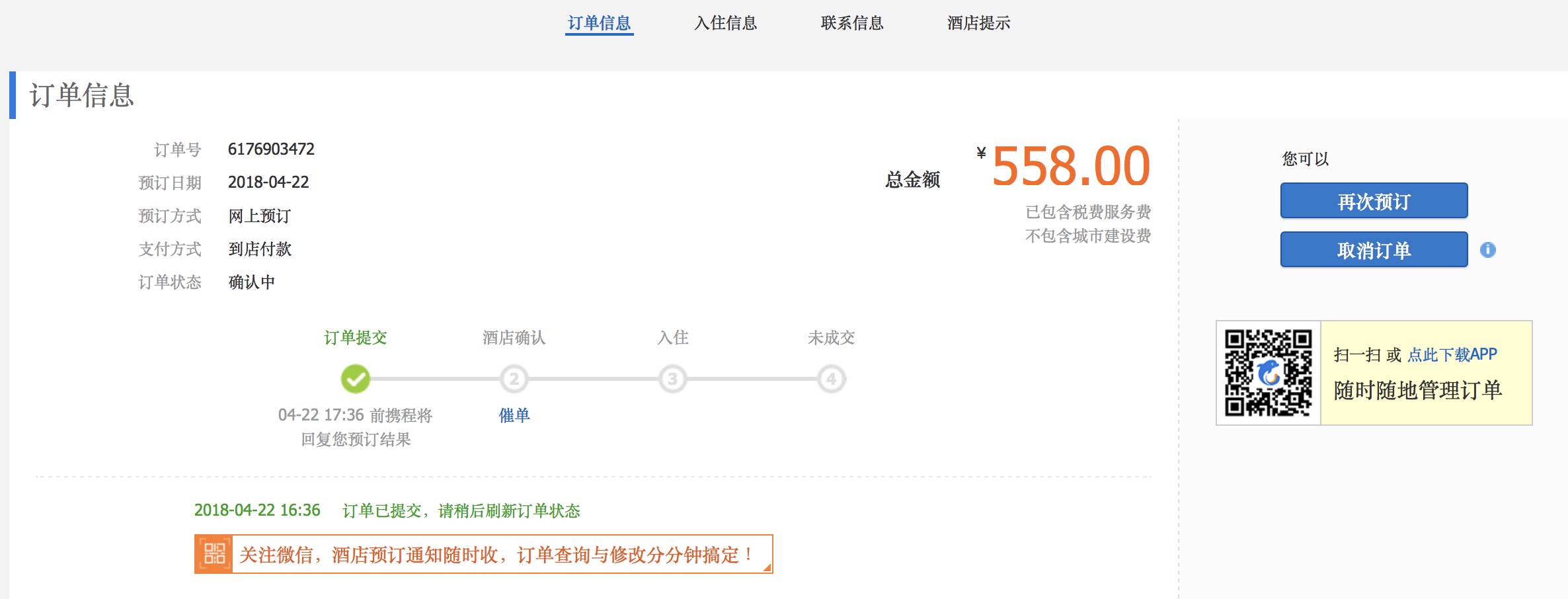The width and height of the screenshot is (1568, 599).
Task: Click the 入住 step label
Action: (x=673, y=338)
